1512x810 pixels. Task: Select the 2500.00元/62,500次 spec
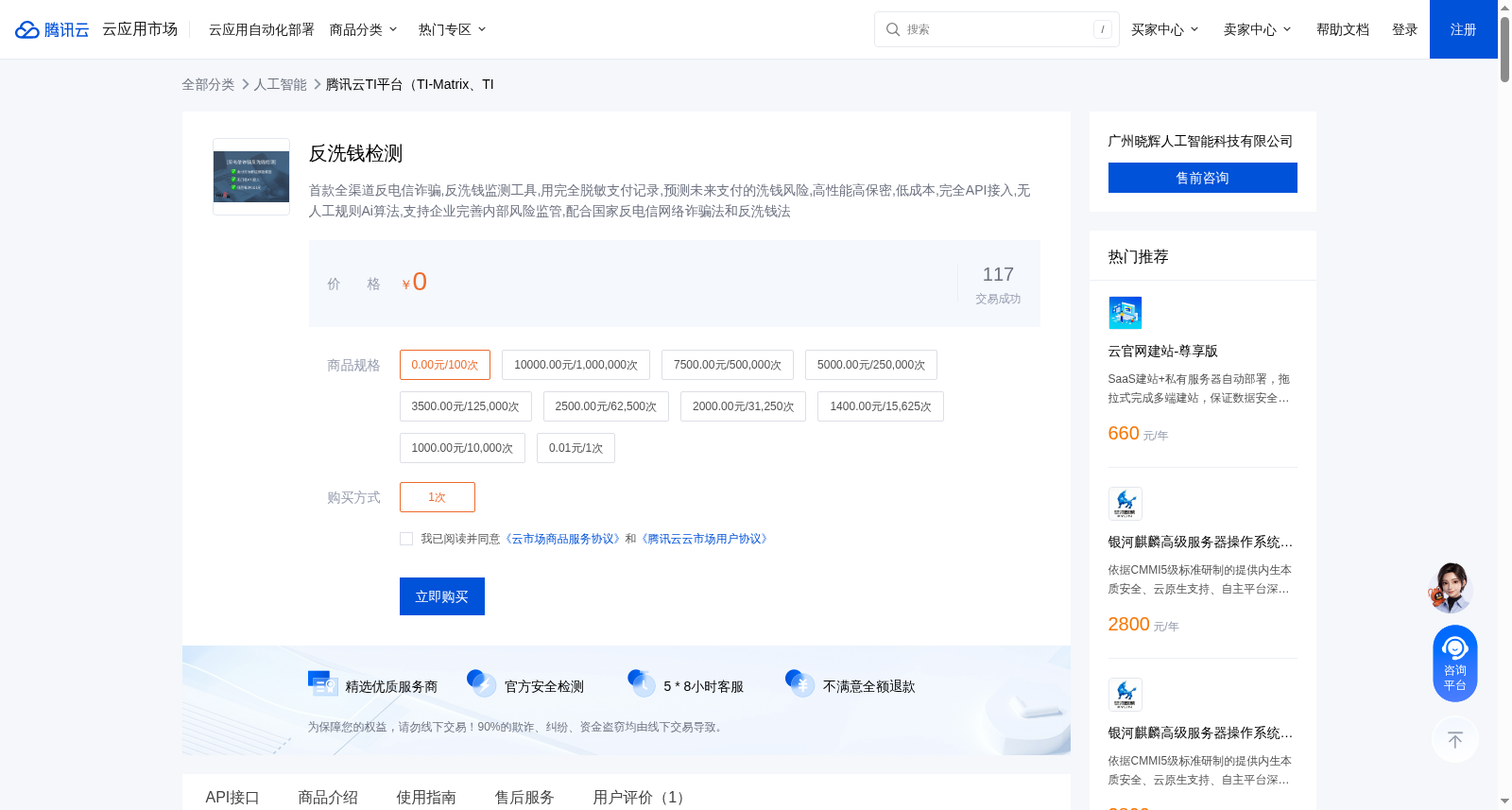(x=606, y=406)
